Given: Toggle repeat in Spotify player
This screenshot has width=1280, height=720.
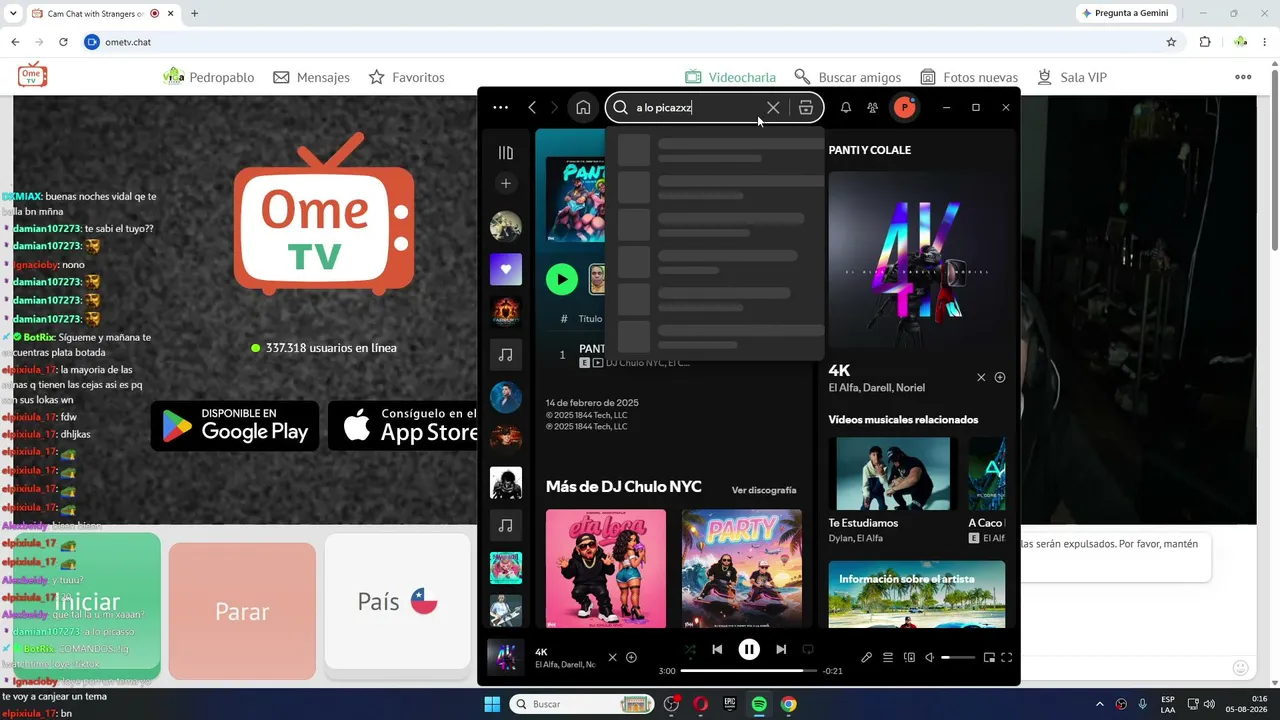Looking at the screenshot, I should tap(808, 650).
